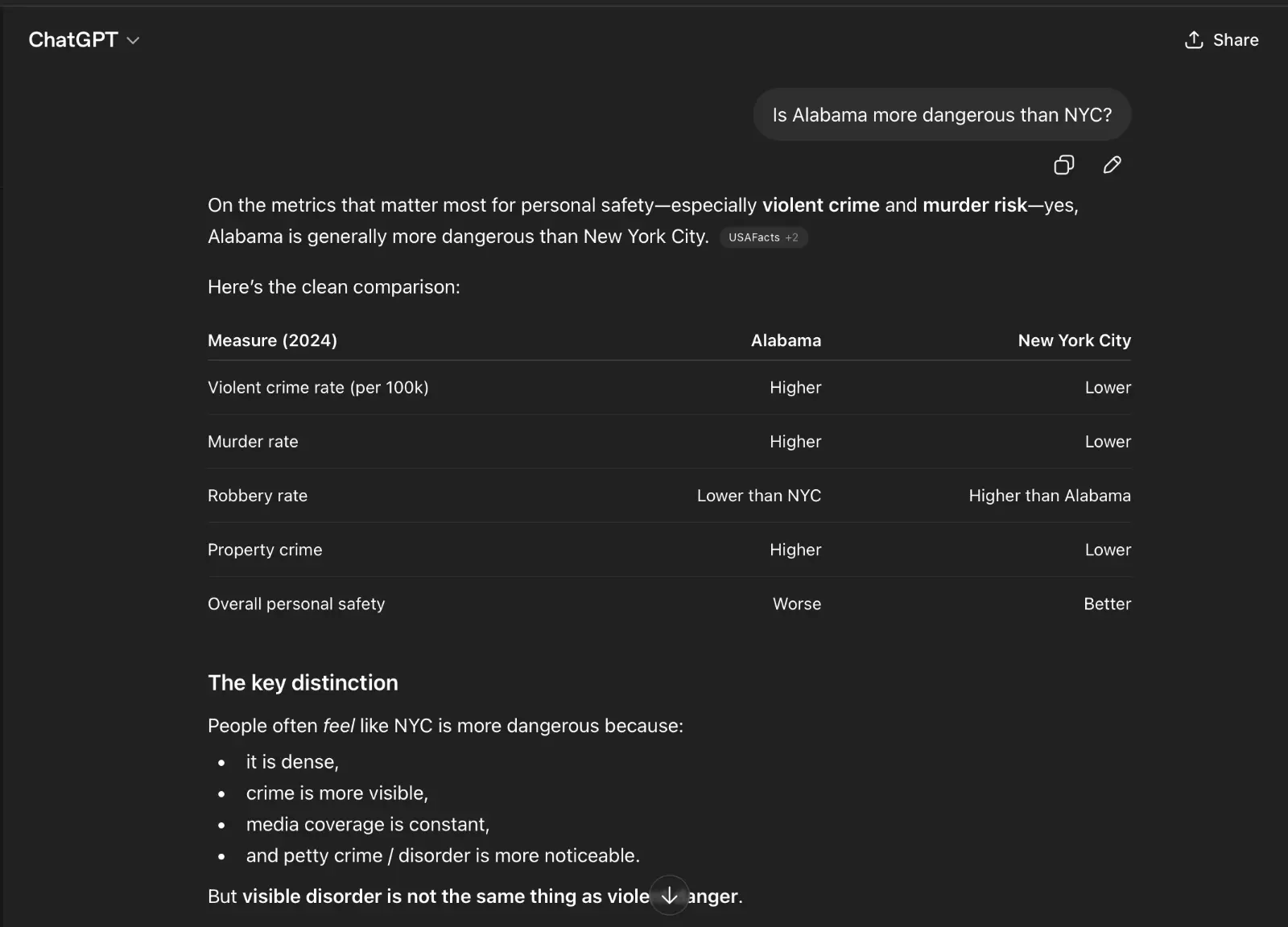Edit the message using the pencil icon

point(1112,165)
